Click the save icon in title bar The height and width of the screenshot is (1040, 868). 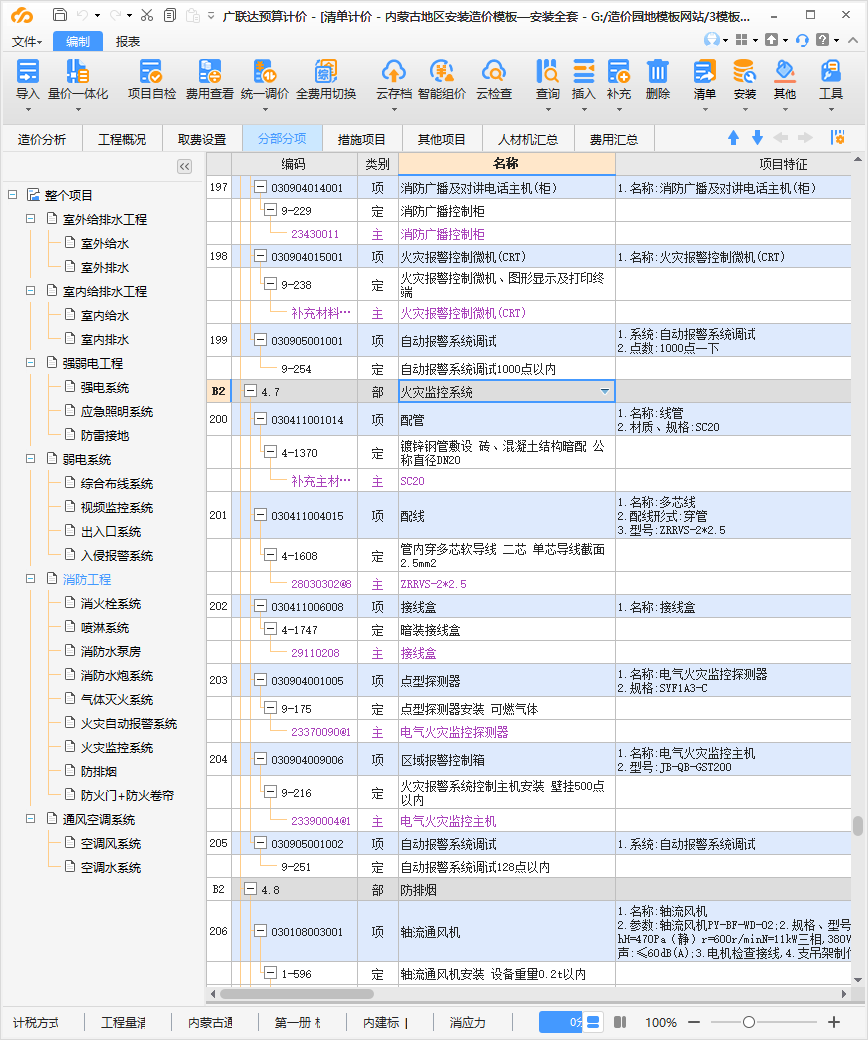click(60, 16)
